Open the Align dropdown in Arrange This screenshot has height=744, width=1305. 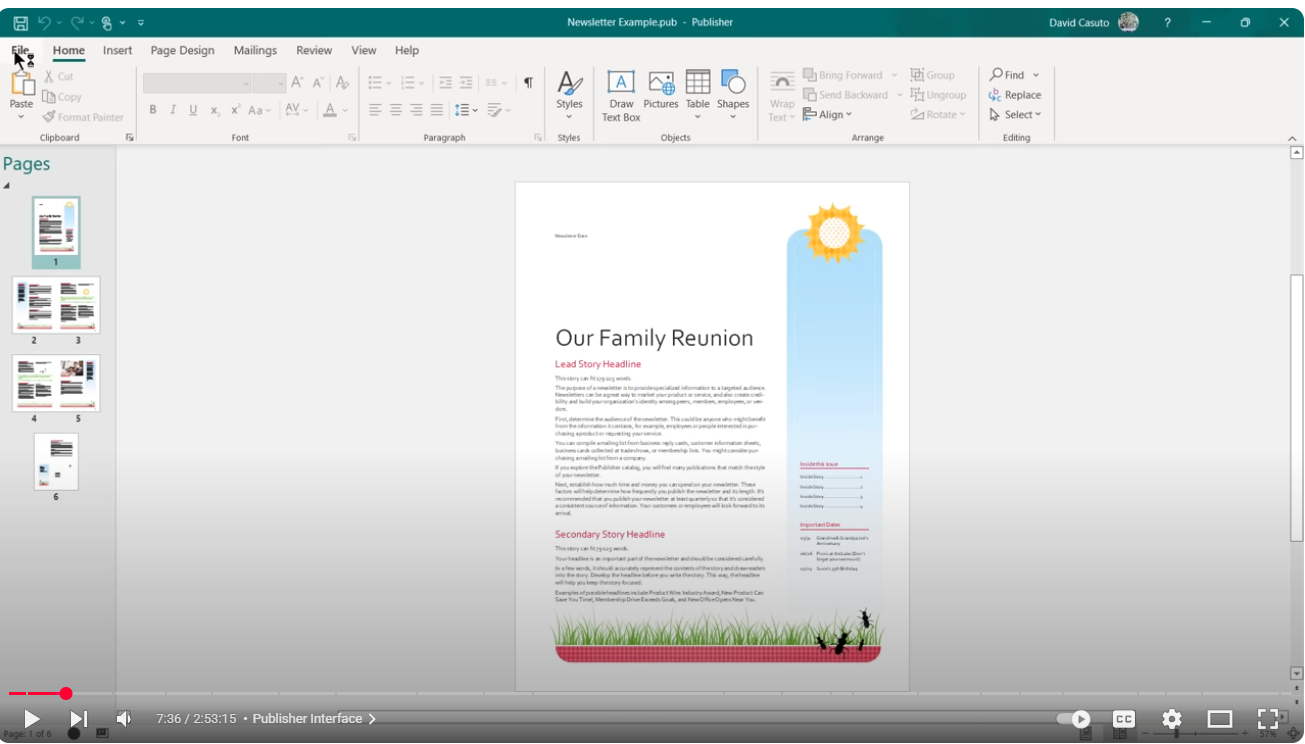point(829,115)
